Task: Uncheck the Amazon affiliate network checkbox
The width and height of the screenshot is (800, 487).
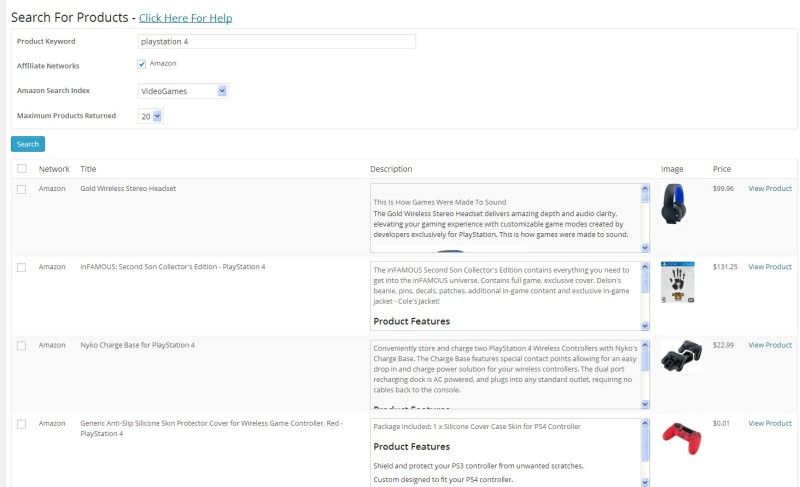Action: click(x=141, y=64)
